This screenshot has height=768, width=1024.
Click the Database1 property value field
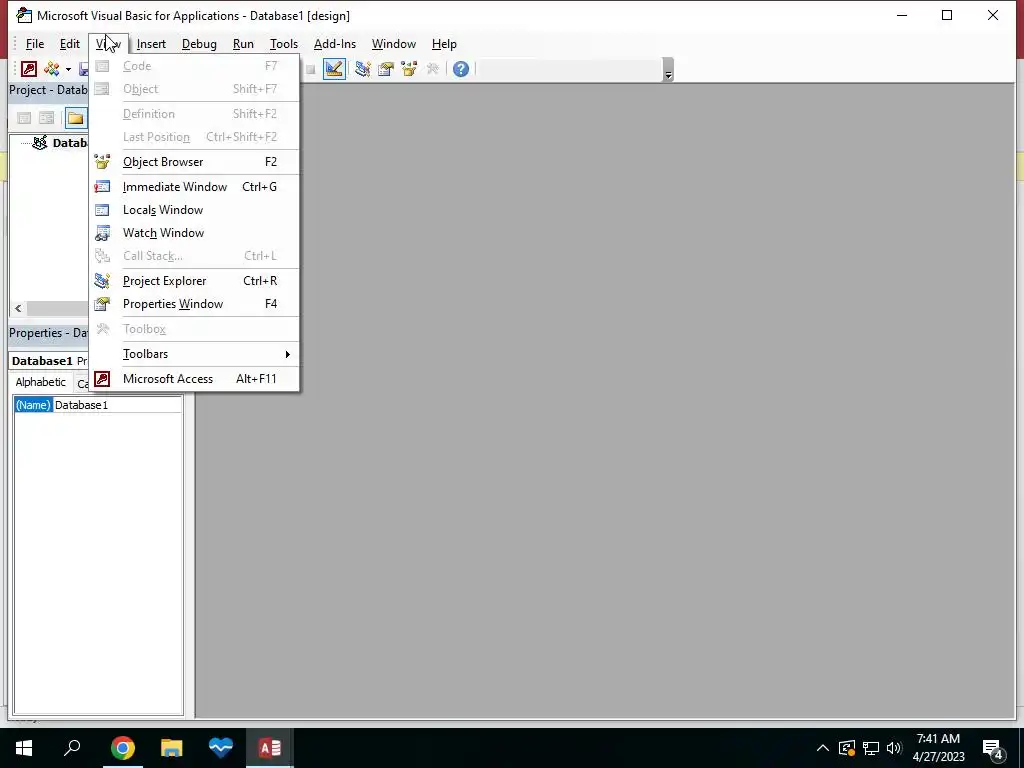coord(117,405)
